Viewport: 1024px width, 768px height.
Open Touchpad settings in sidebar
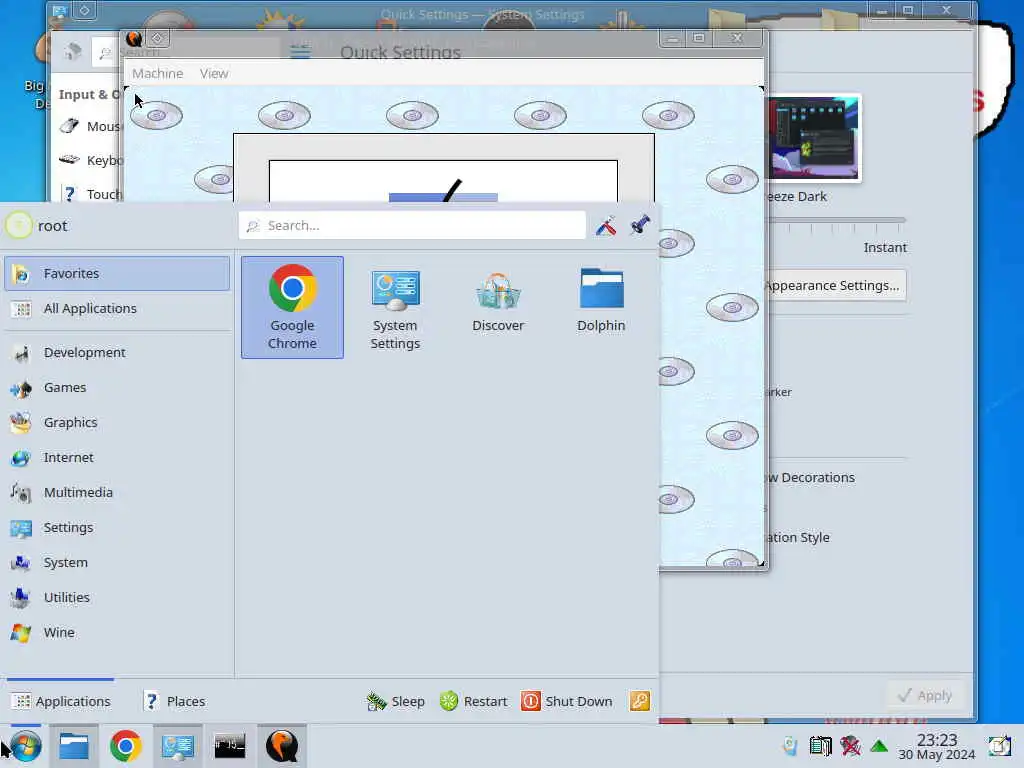(89, 194)
